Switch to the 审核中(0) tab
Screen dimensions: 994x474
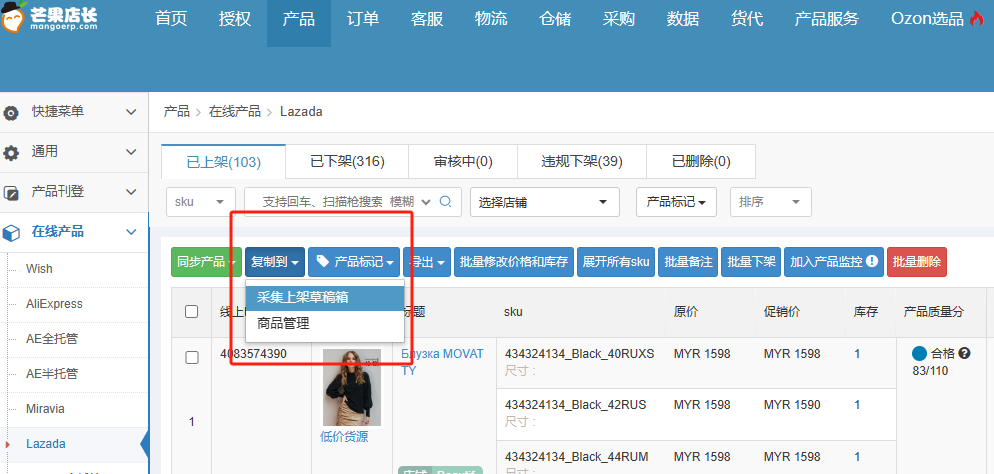(x=463, y=162)
